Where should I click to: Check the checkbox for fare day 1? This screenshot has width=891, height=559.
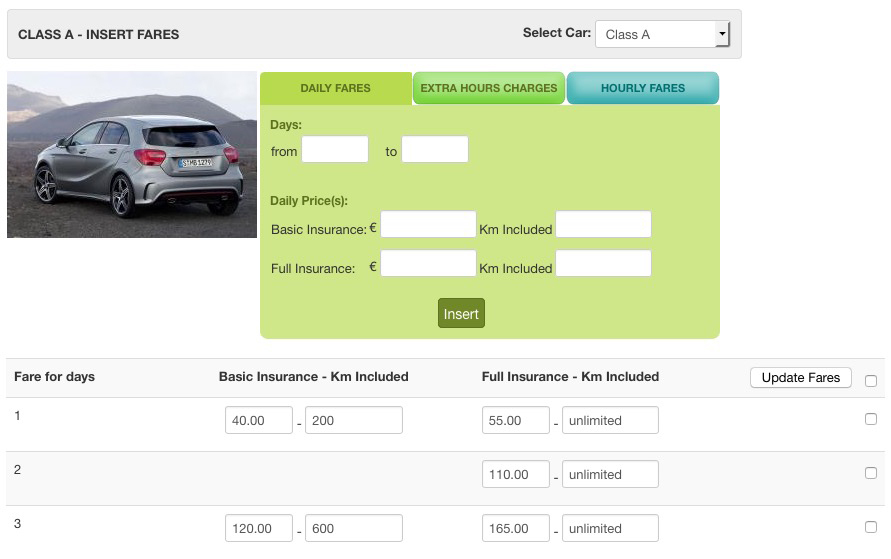[x=871, y=419]
